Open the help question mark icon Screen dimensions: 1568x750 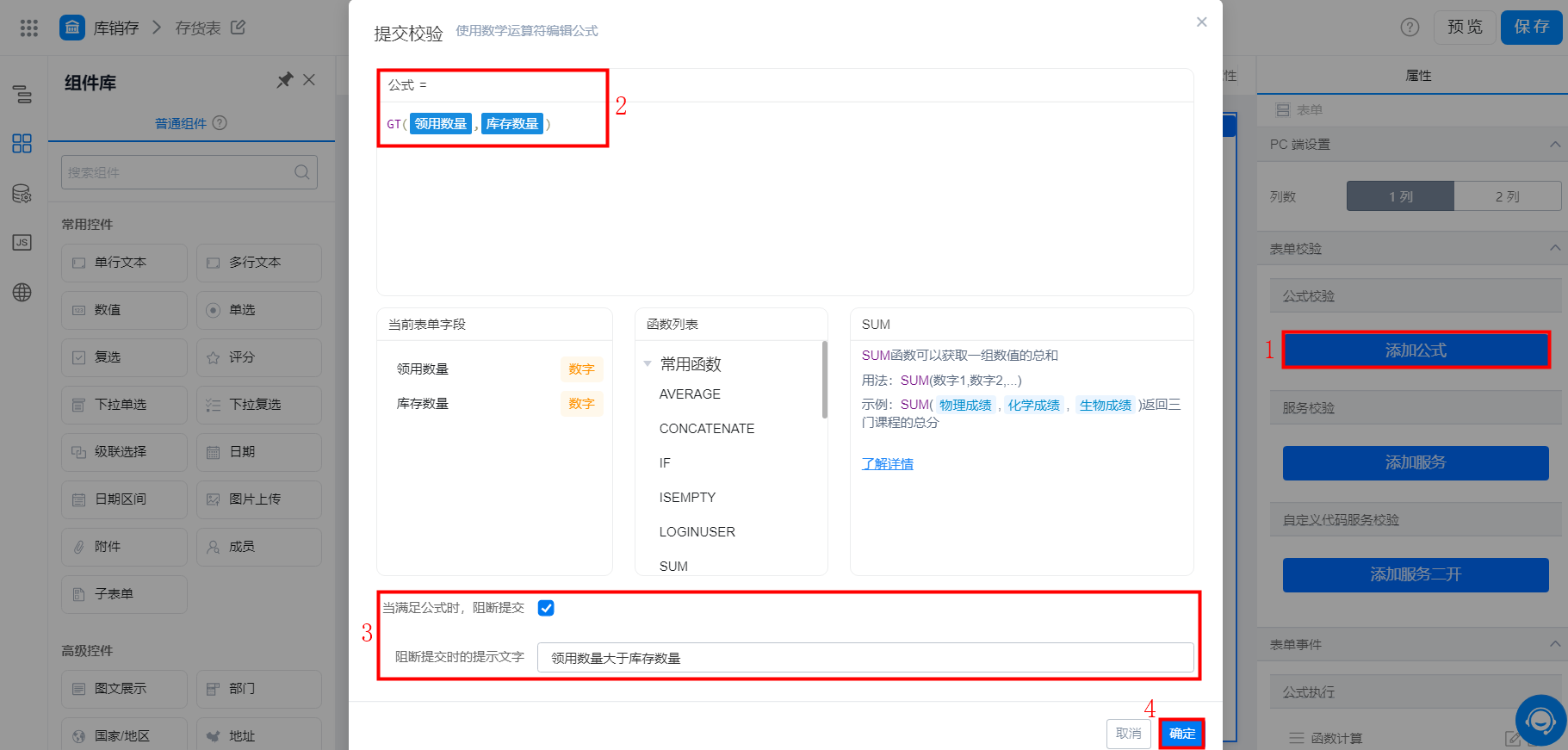click(x=1410, y=28)
